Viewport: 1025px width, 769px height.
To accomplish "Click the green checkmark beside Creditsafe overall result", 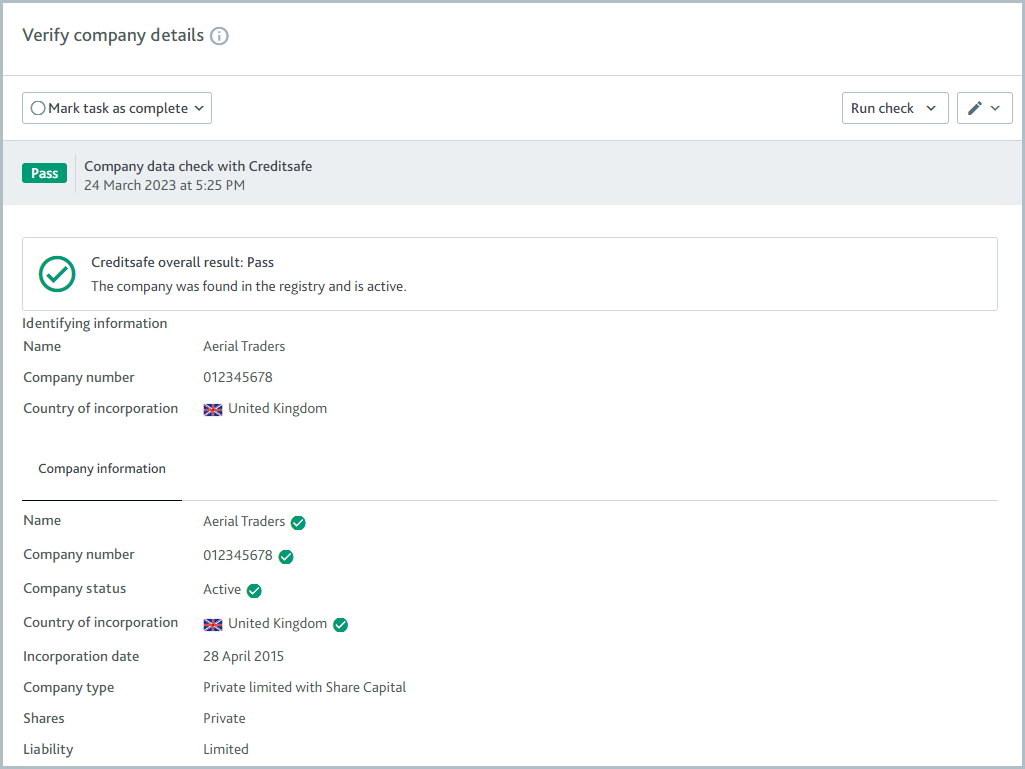I will coord(57,273).
